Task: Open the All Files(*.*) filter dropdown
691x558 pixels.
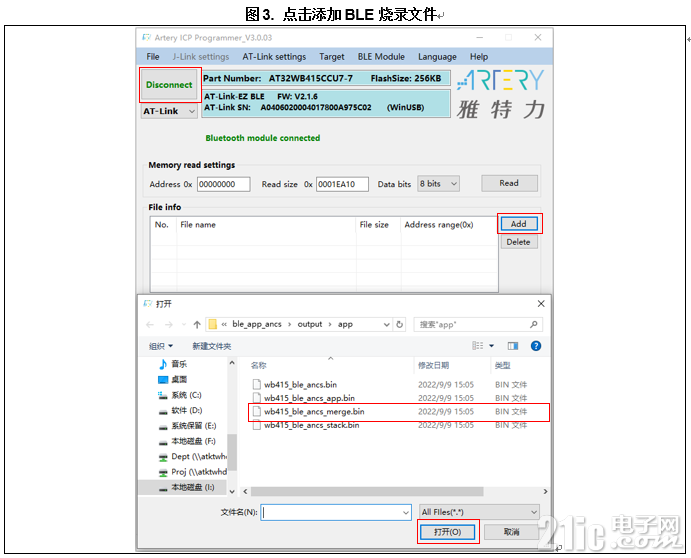Action: point(479,512)
